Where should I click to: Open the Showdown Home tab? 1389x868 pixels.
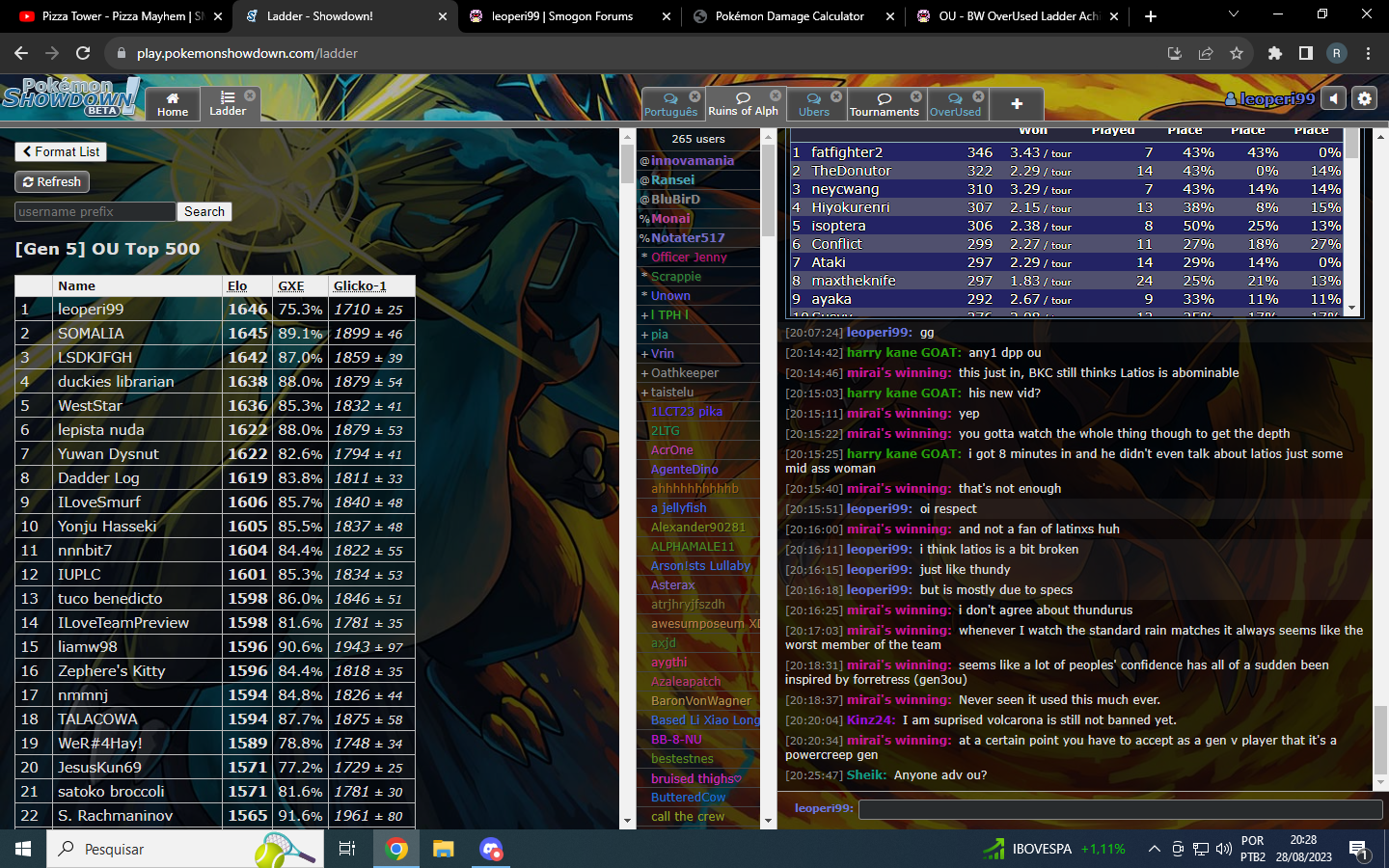pos(173,104)
